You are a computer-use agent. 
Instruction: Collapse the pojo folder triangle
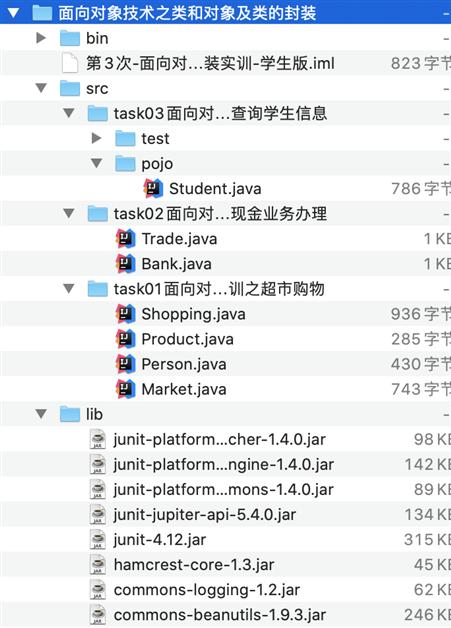point(97,163)
